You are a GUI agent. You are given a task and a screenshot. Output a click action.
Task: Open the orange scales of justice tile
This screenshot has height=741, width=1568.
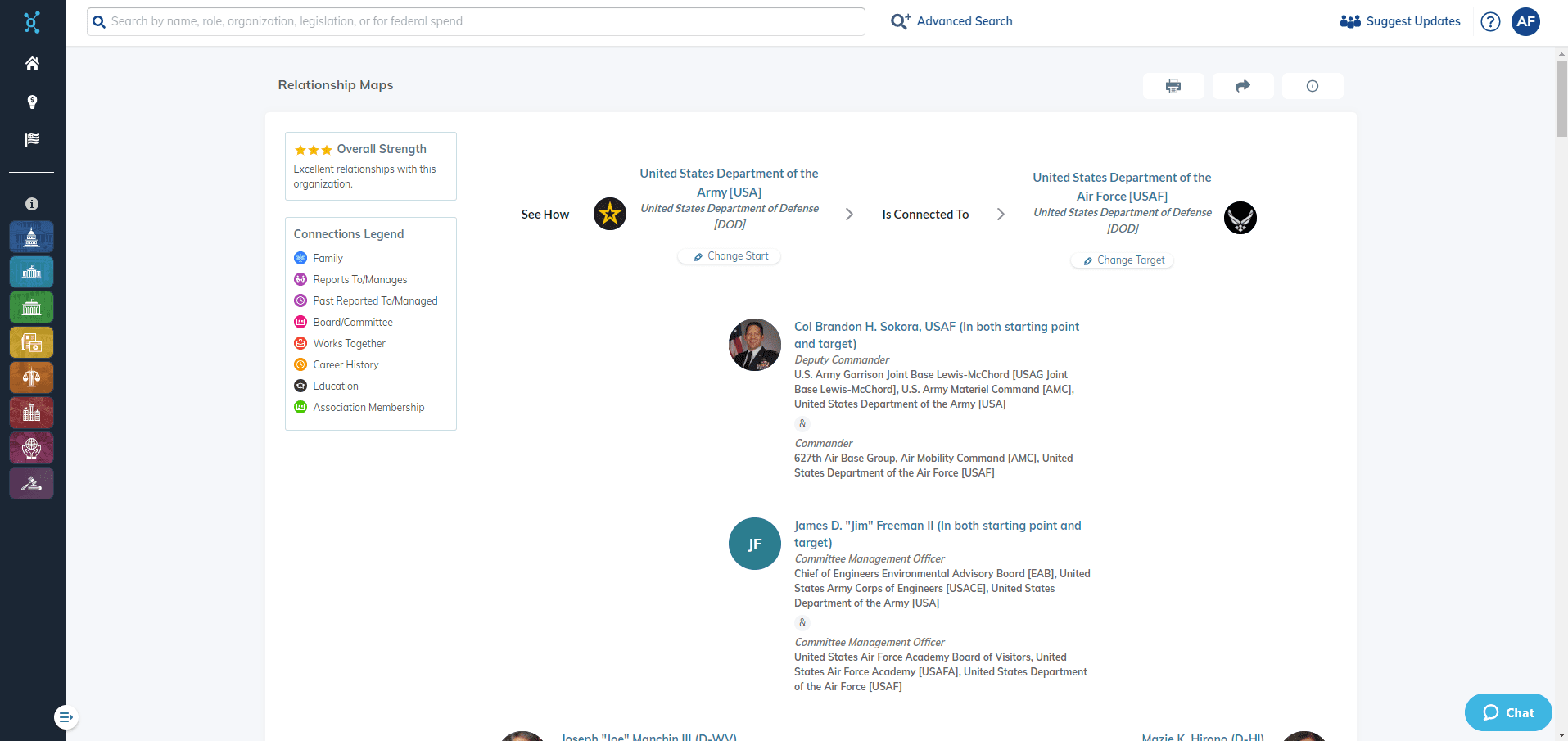pyautogui.click(x=32, y=377)
